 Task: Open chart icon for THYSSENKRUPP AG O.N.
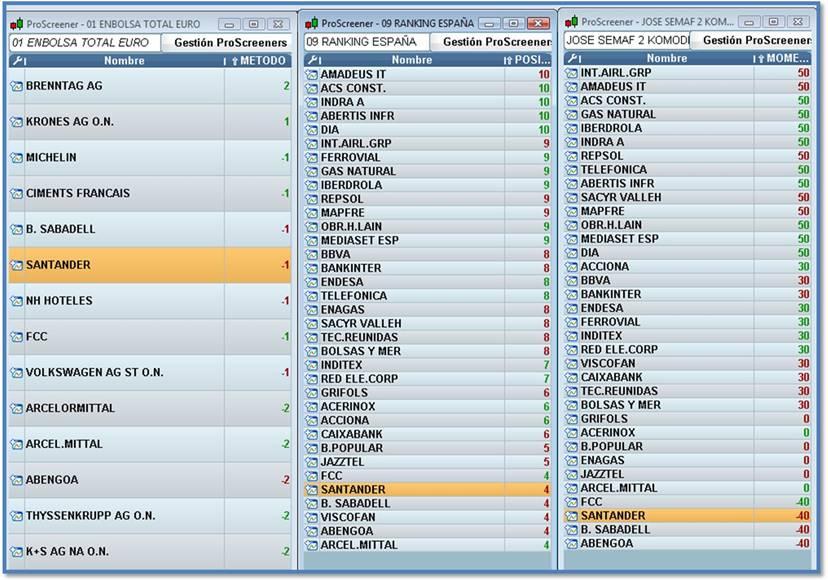pyautogui.click(x=17, y=516)
